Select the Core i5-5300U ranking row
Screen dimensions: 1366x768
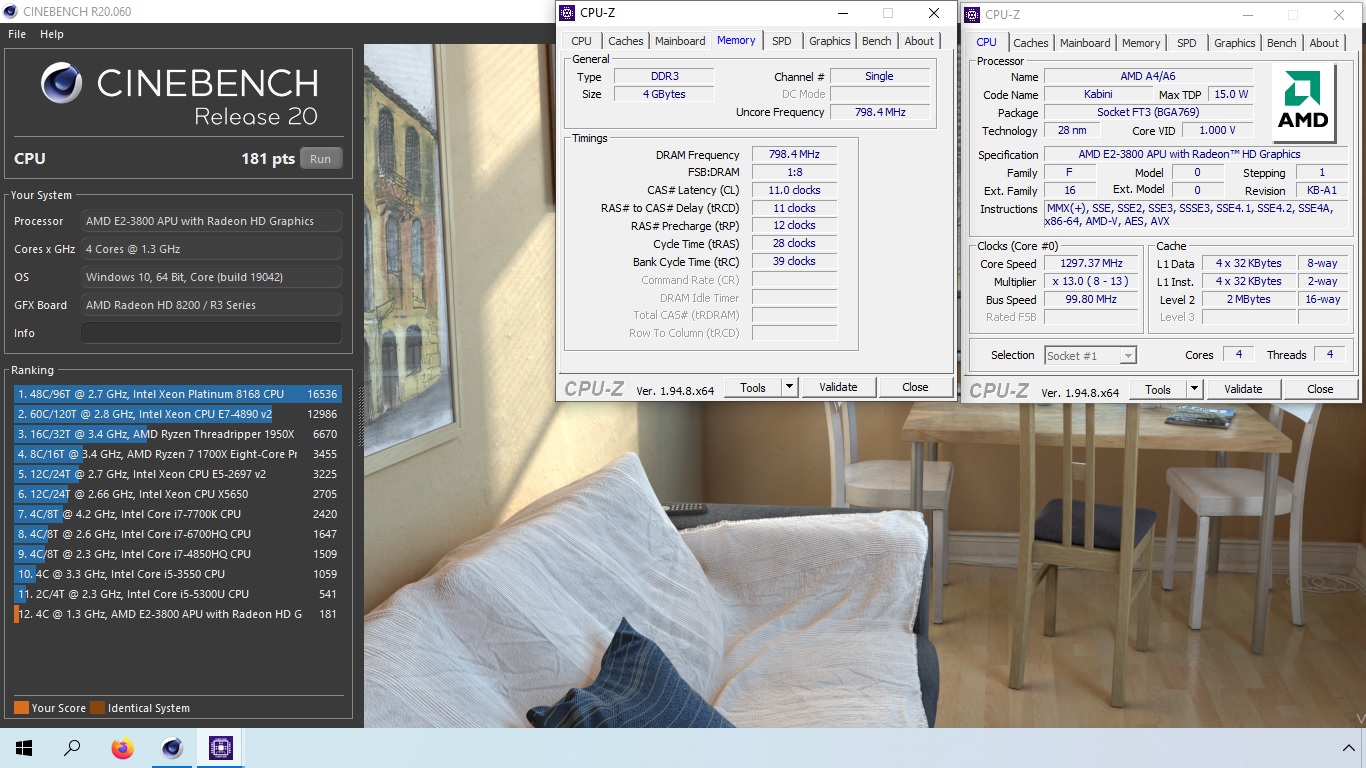[177, 594]
